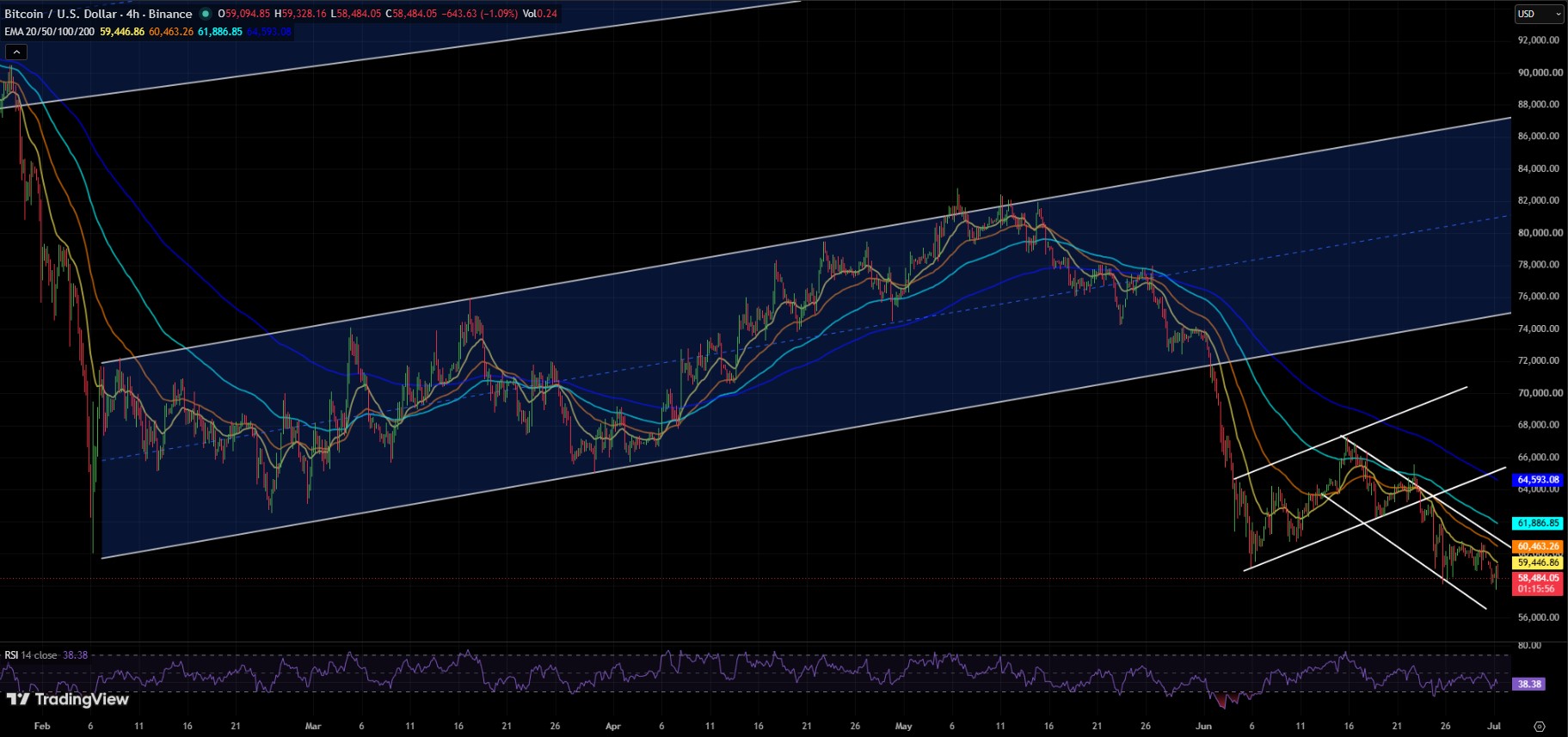Click the Feb label on the time axis
Screen dimensions: 1568x737
[42, 727]
